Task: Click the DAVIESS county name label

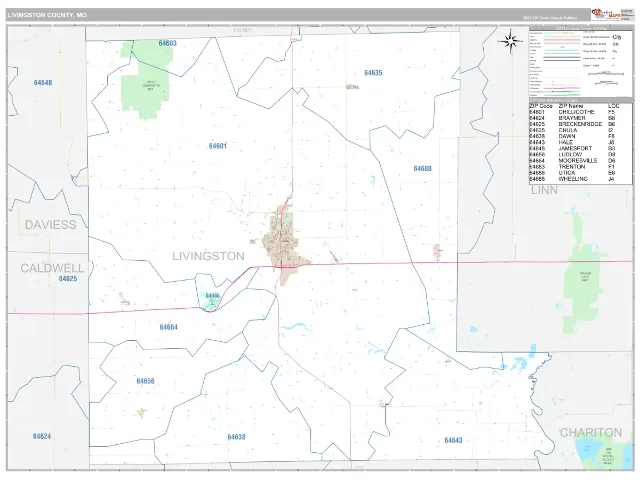Action: click(51, 224)
